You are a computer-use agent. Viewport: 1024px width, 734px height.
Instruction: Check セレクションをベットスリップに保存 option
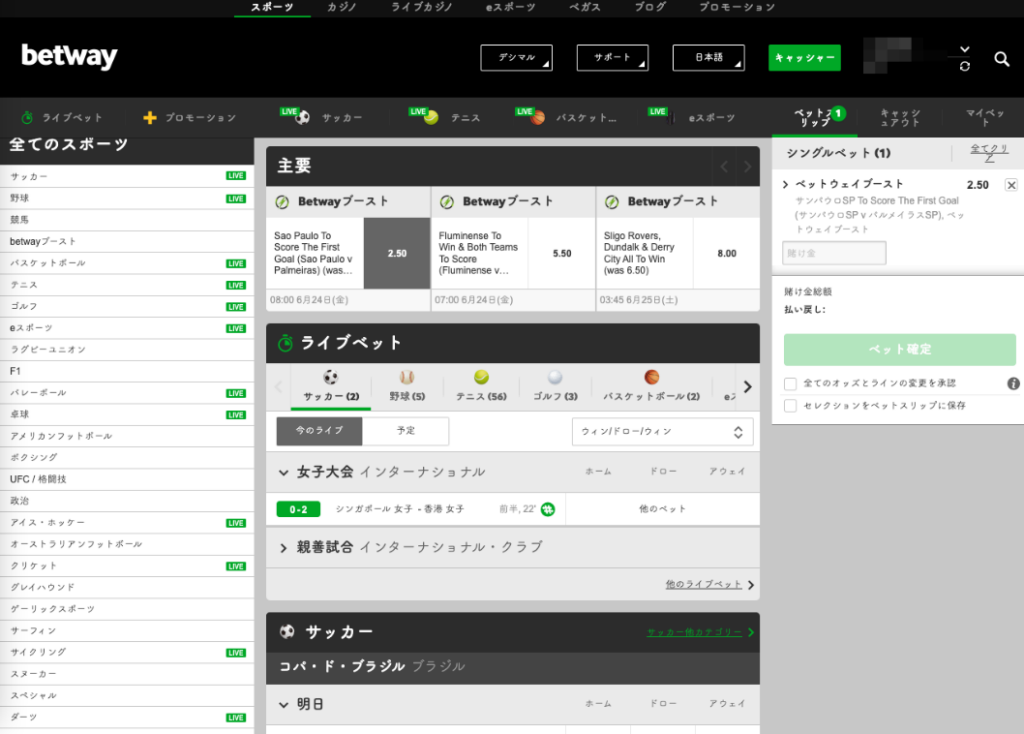pyautogui.click(x=790, y=406)
